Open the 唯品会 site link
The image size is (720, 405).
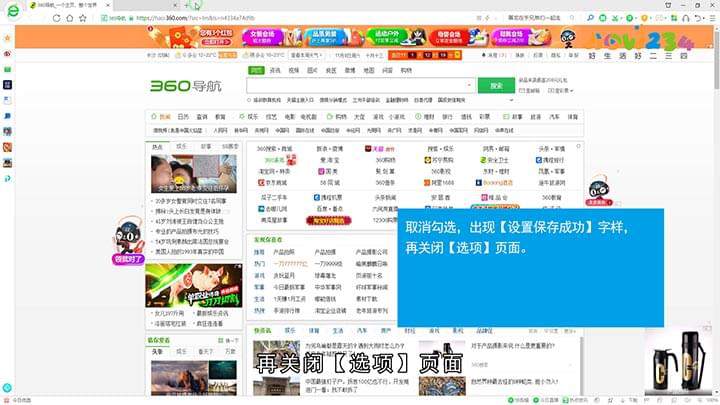(494, 197)
